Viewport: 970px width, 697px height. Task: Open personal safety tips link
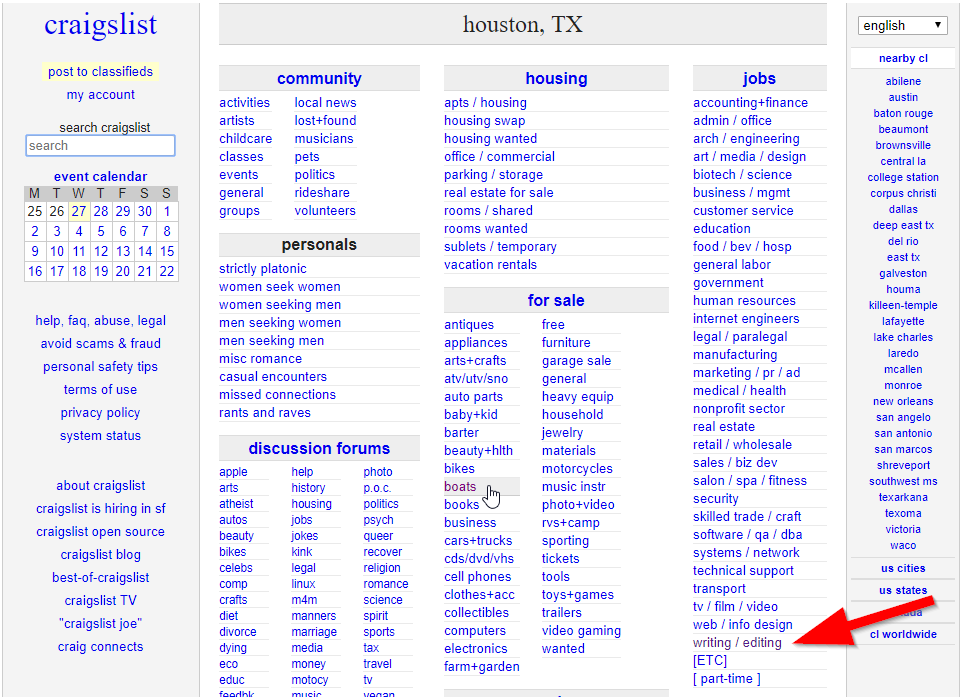click(100, 367)
